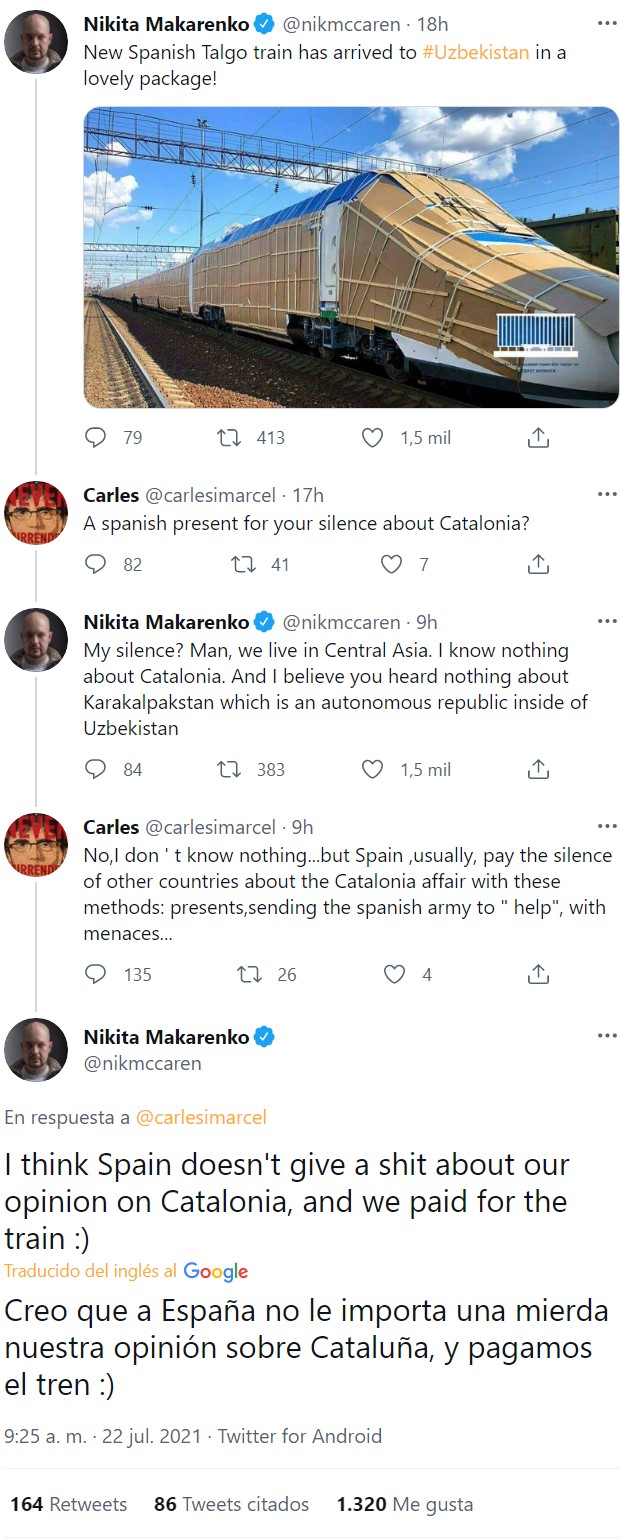This screenshot has height=1540, width=620.
Task: Reply to Nikita's Talgo train tweet
Action: pyautogui.click(x=95, y=437)
